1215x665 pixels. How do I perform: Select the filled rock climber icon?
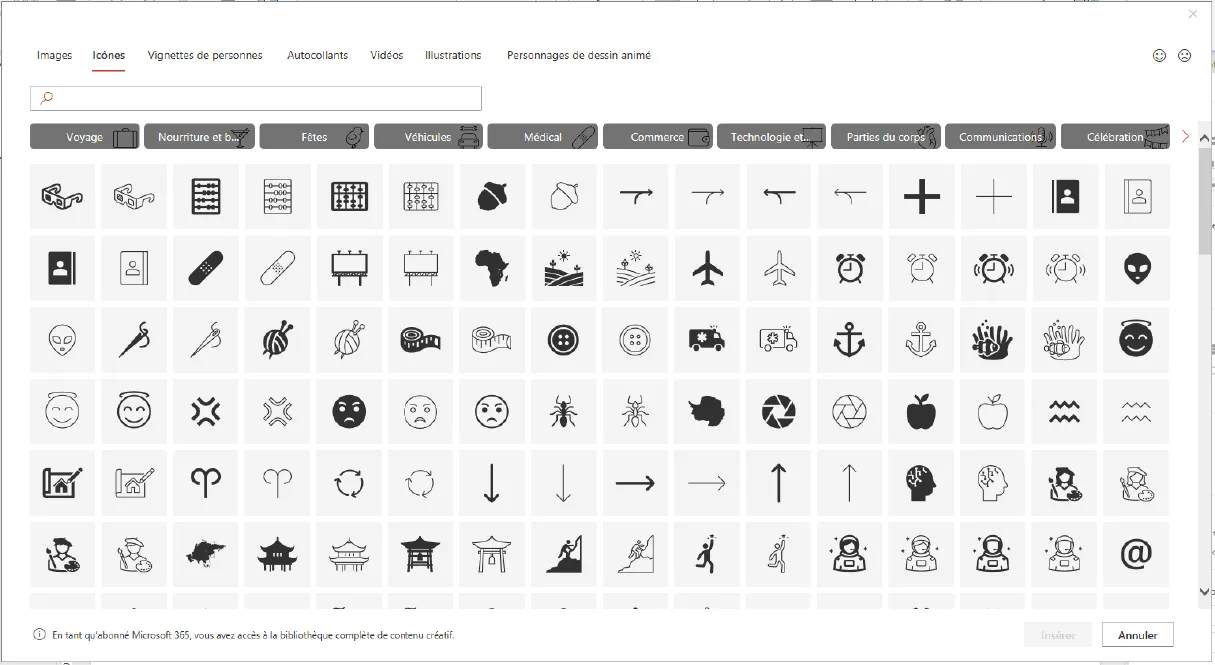point(563,554)
